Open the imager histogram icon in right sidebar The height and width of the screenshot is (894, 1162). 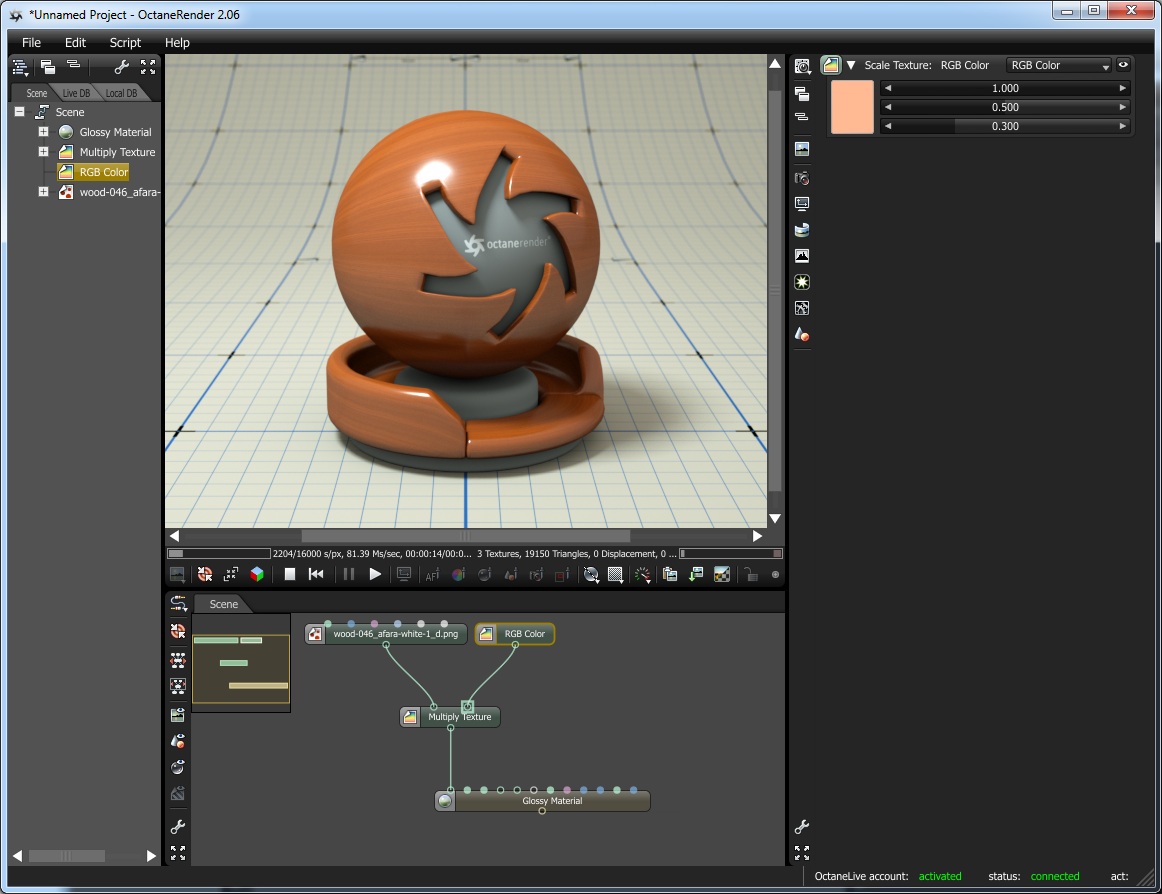(x=802, y=256)
